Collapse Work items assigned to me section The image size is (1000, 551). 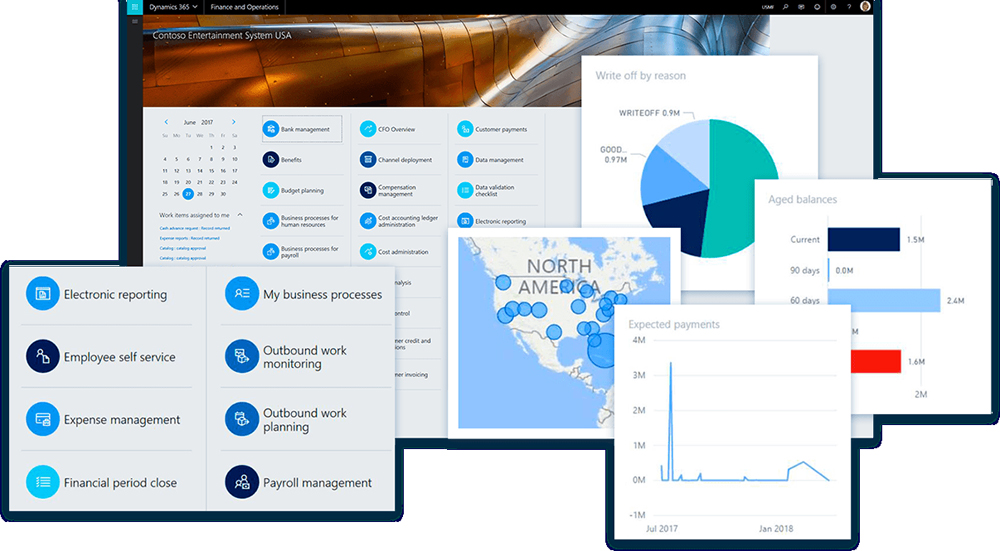pos(240,215)
